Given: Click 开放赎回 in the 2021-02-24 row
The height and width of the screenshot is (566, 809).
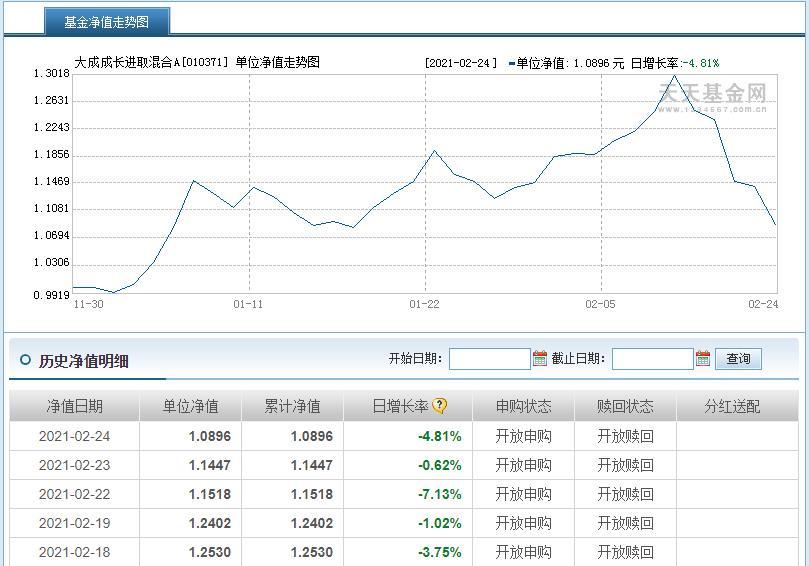Looking at the screenshot, I should click(x=625, y=436).
